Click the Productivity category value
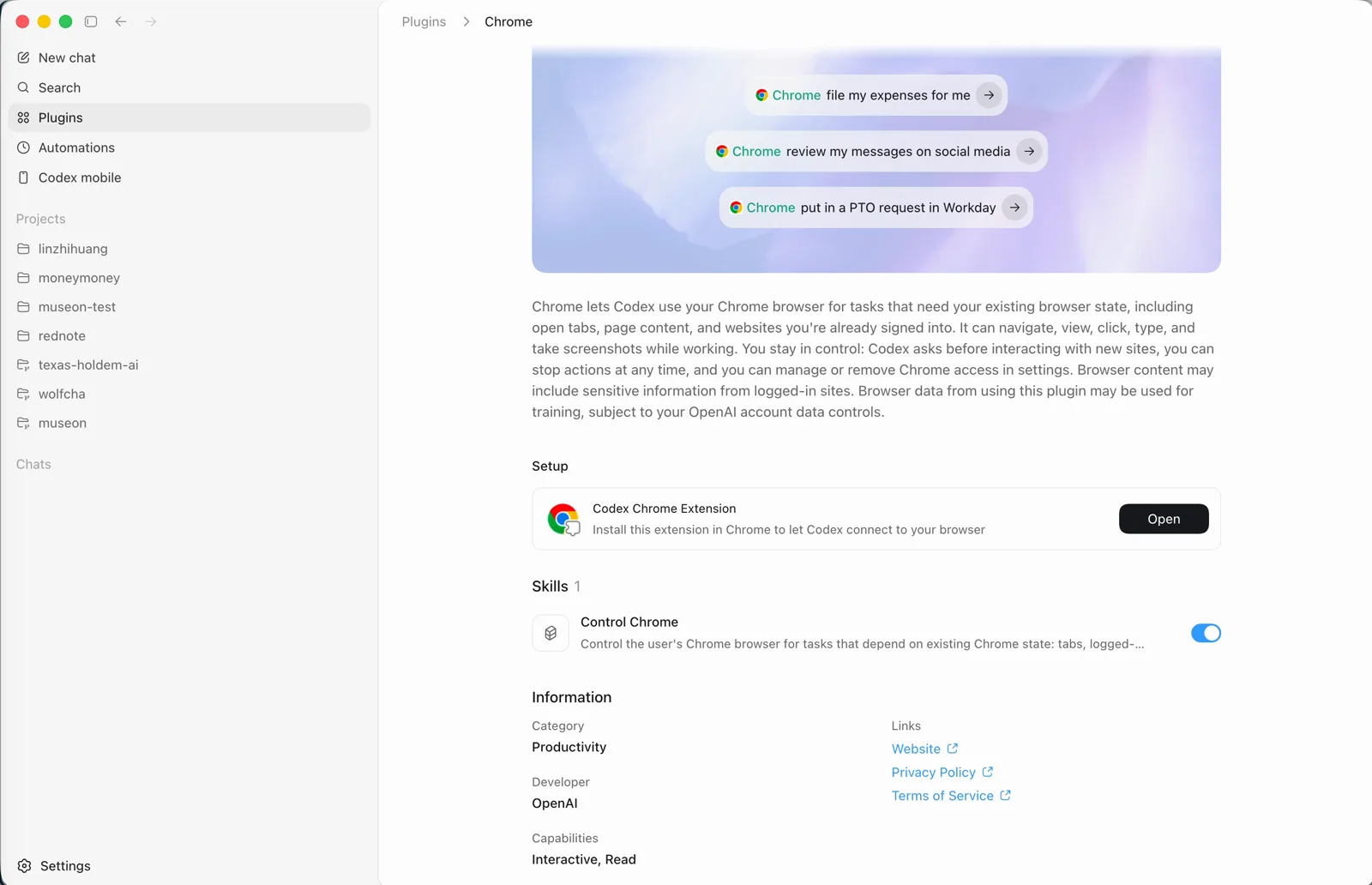The image size is (1372, 885). (569, 747)
